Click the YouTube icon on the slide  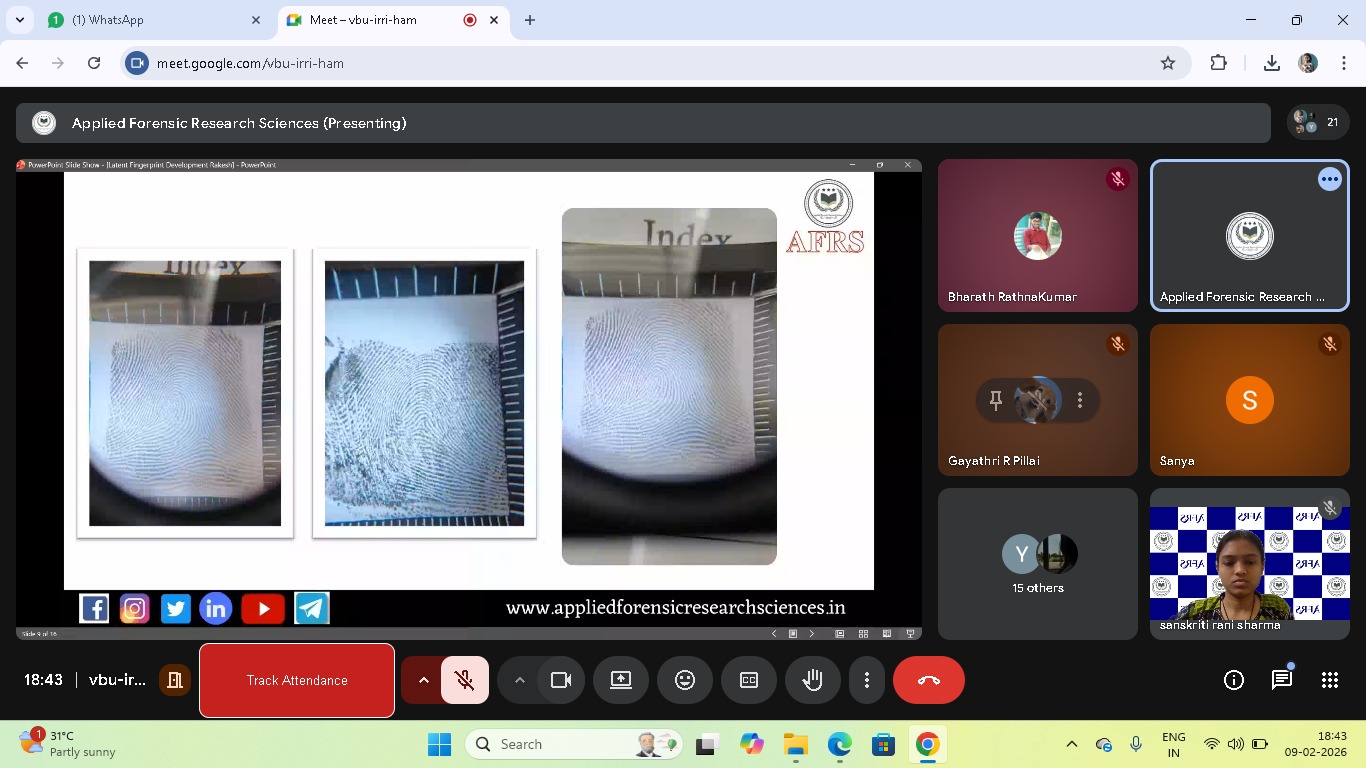[x=263, y=608]
